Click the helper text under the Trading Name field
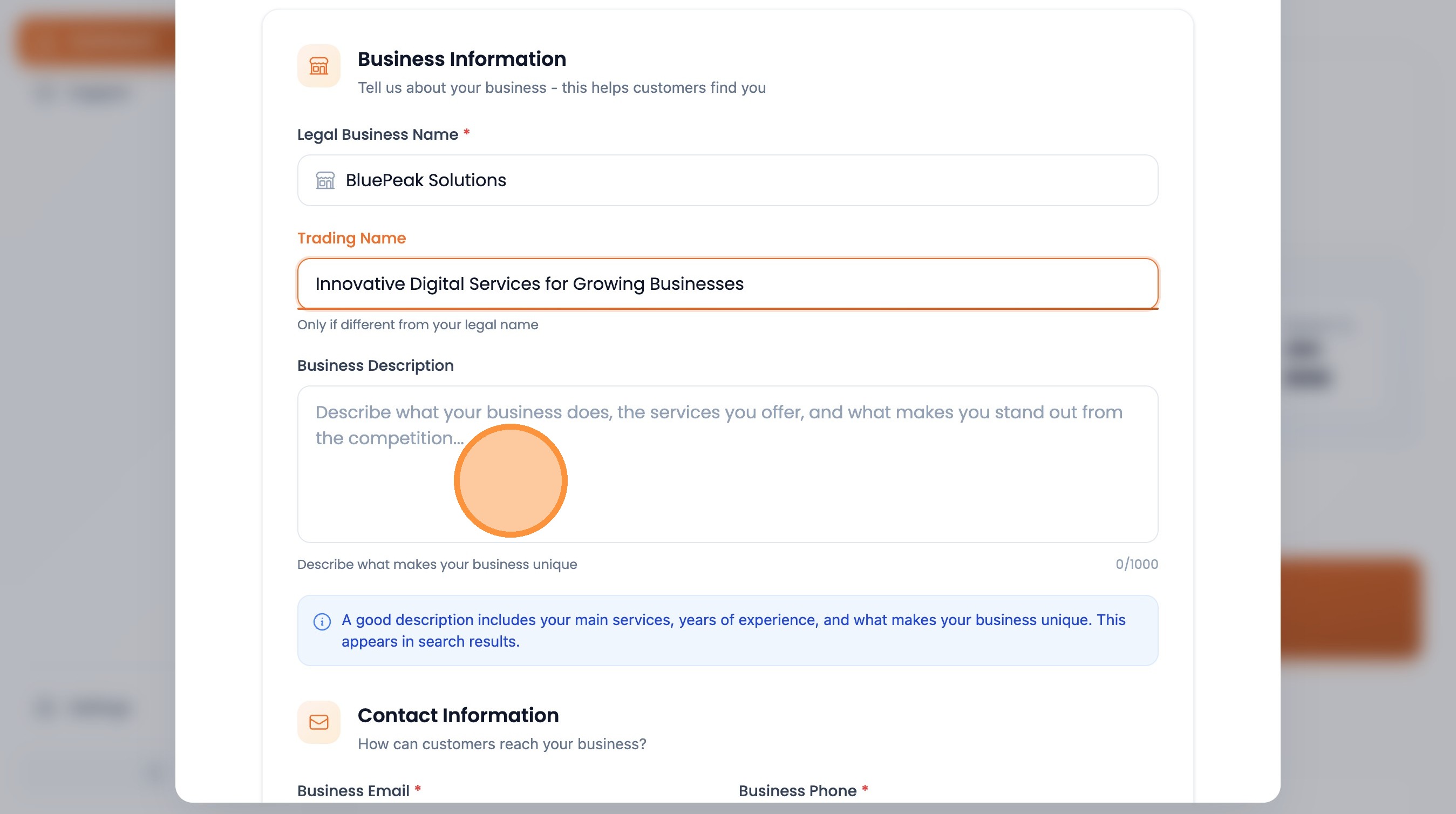Image resolution: width=1456 pixels, height=814 pixels. 418,324
